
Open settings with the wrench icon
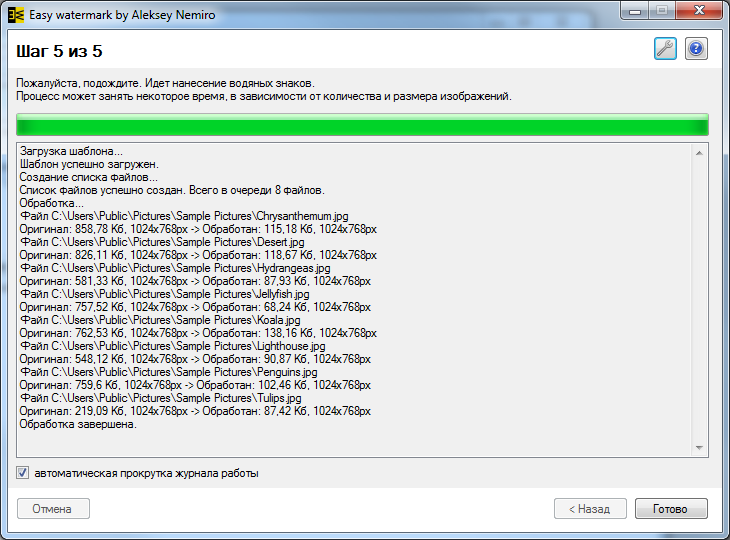coord(665,49)
